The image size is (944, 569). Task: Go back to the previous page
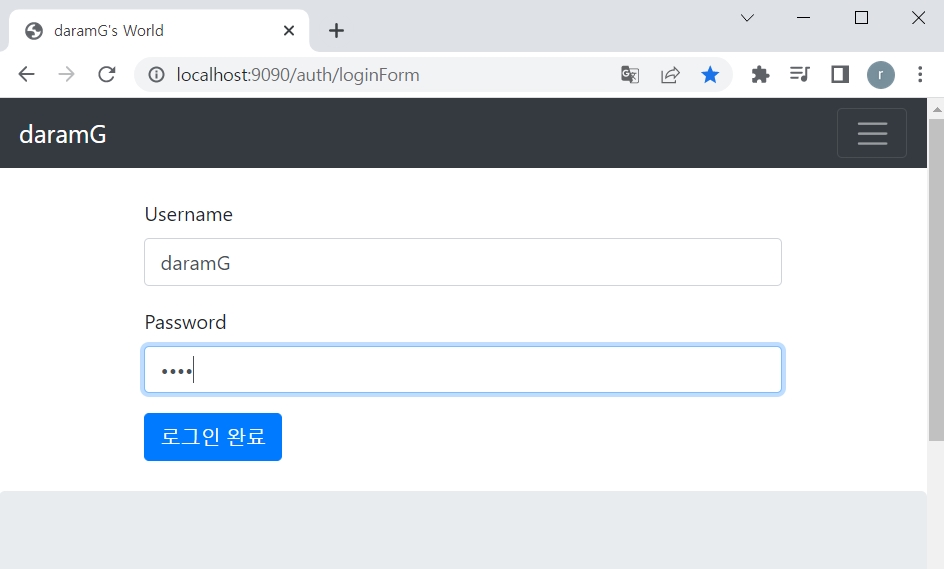26,75
